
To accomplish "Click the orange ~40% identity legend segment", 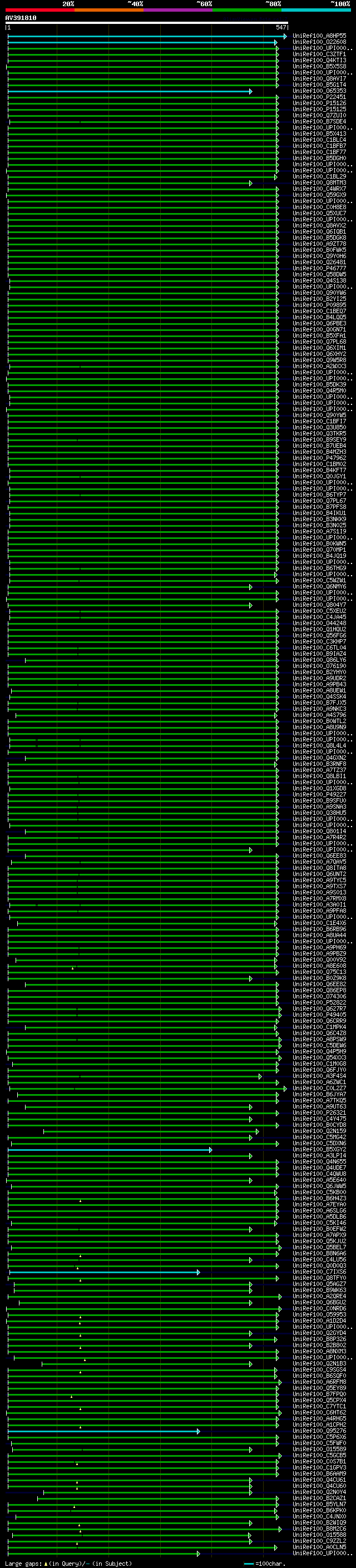I will click(x=109, y=10).
